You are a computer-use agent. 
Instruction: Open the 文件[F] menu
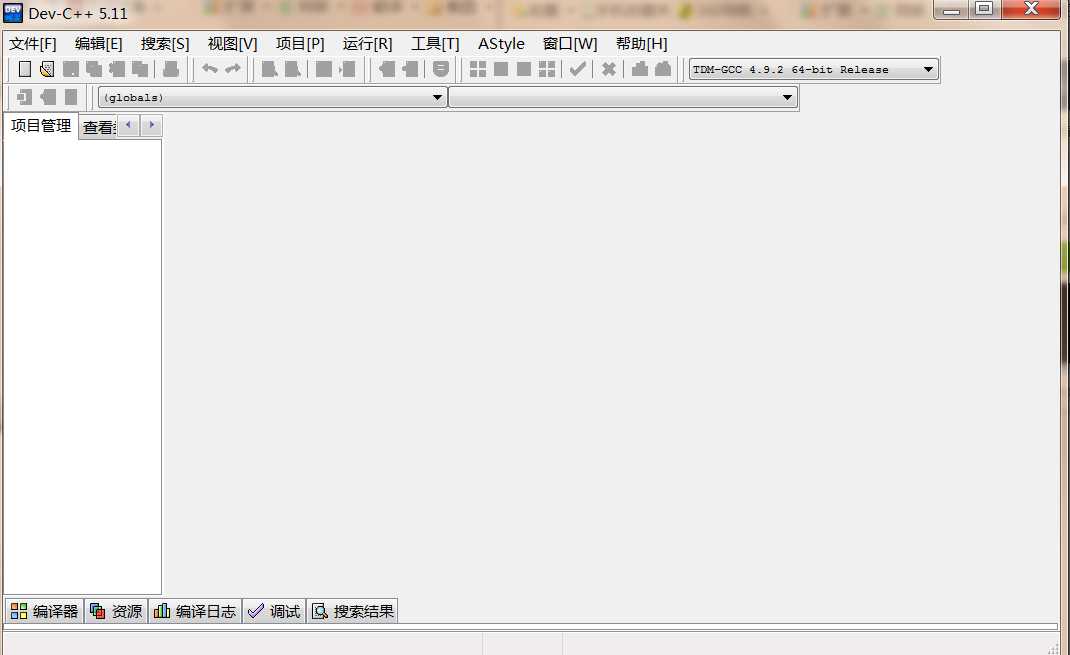[33, 44]
